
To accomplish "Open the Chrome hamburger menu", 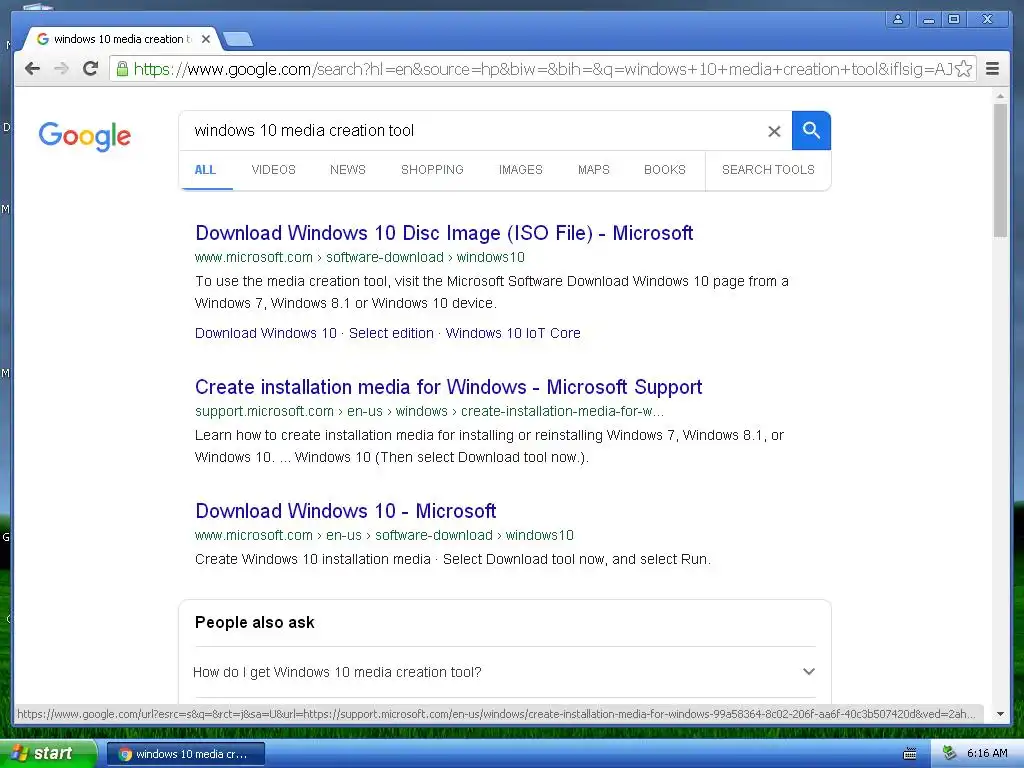I will click(992, 69).
